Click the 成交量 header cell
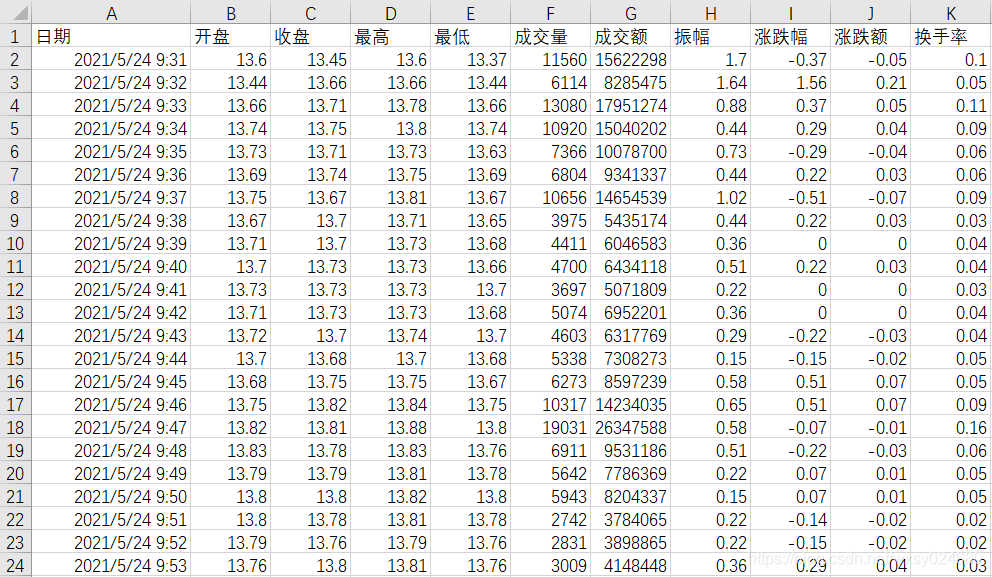992x577 pixels. click(x=550, y=37)
